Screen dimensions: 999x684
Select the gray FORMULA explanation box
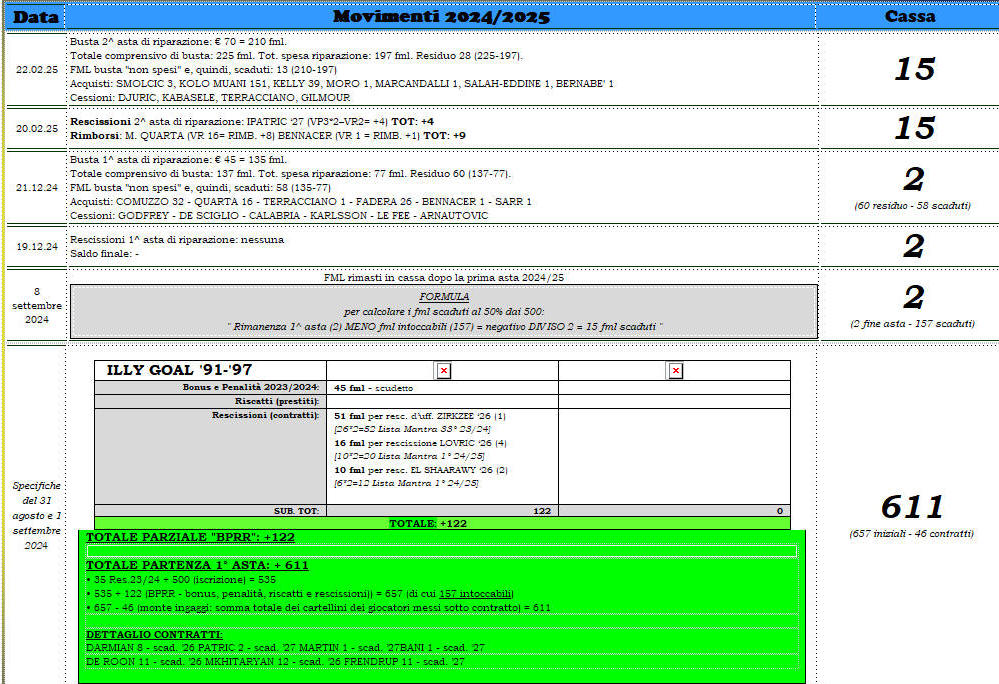pyautogui.click(x=443, y=311)
